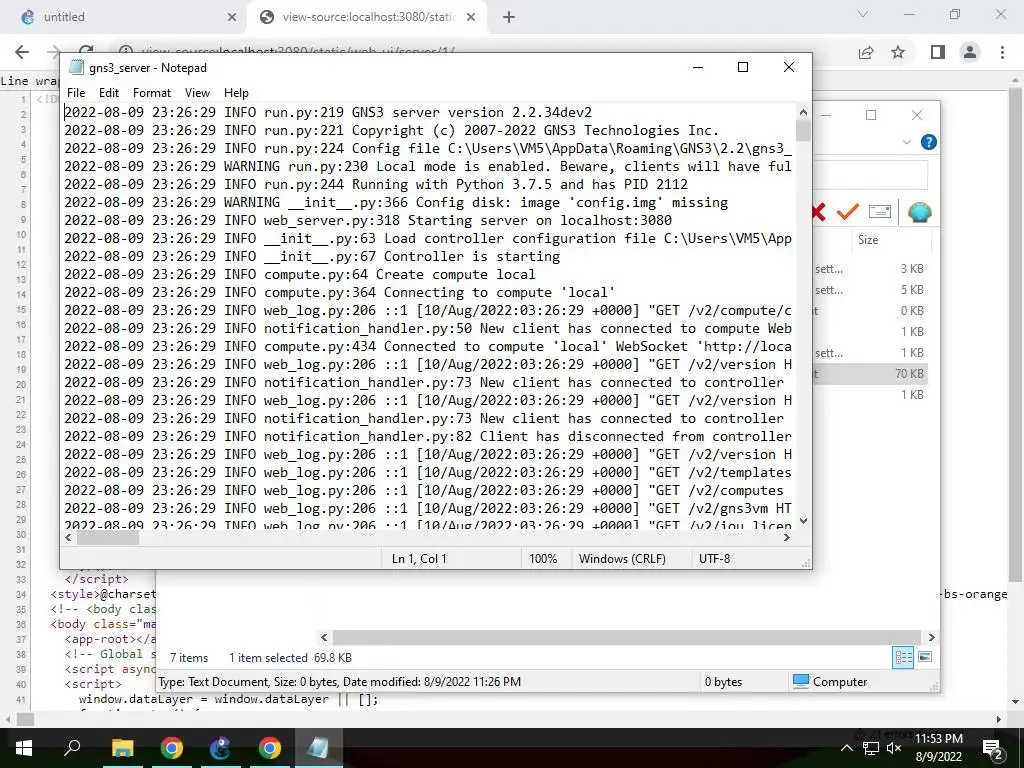Expand the Explorer ribbon chevron
The image size is (1024, 768).
[x=906, y=142]
